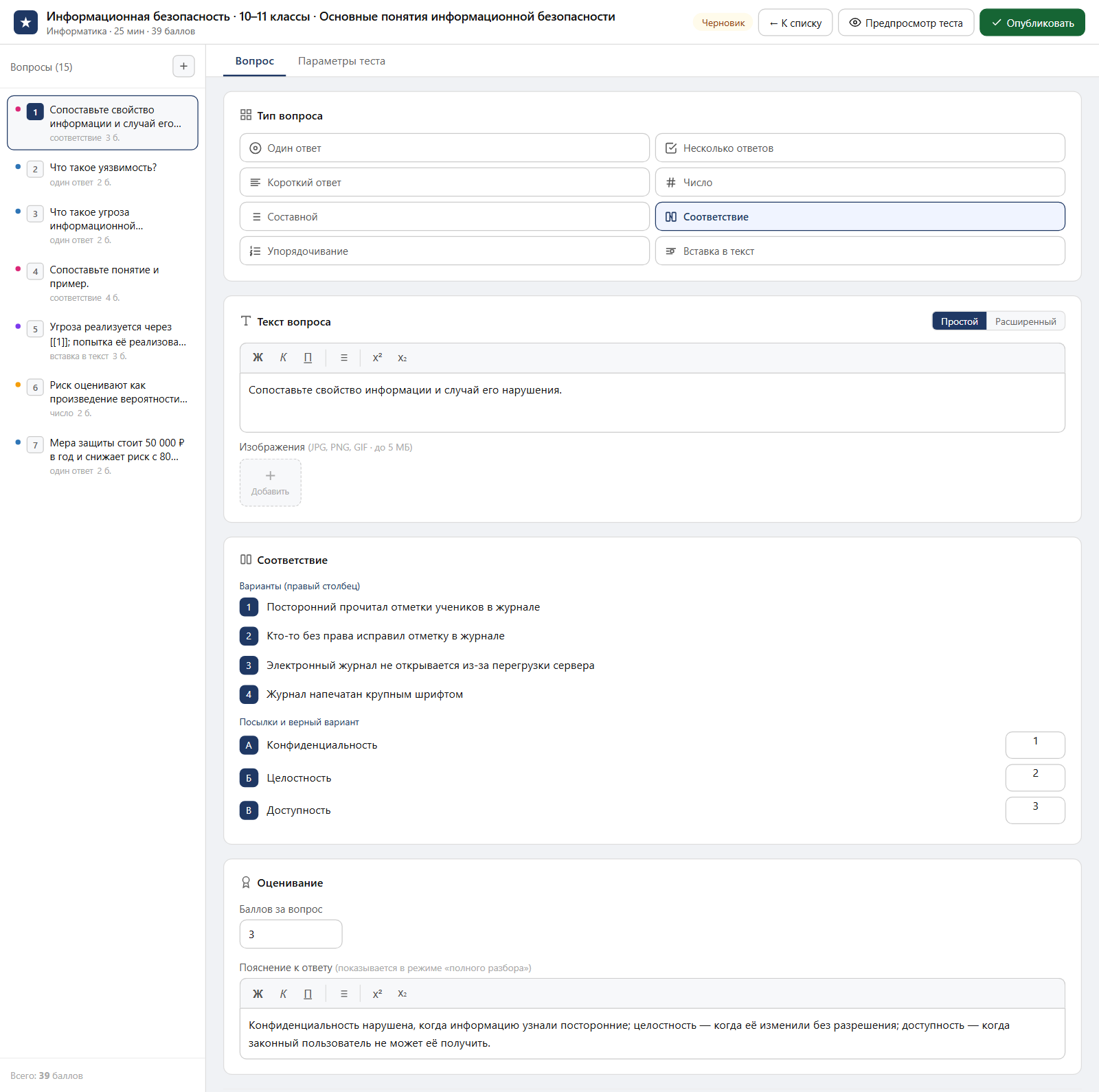Choose the "Упорядочивание" question type
1099x1092 pixels.
444,251
